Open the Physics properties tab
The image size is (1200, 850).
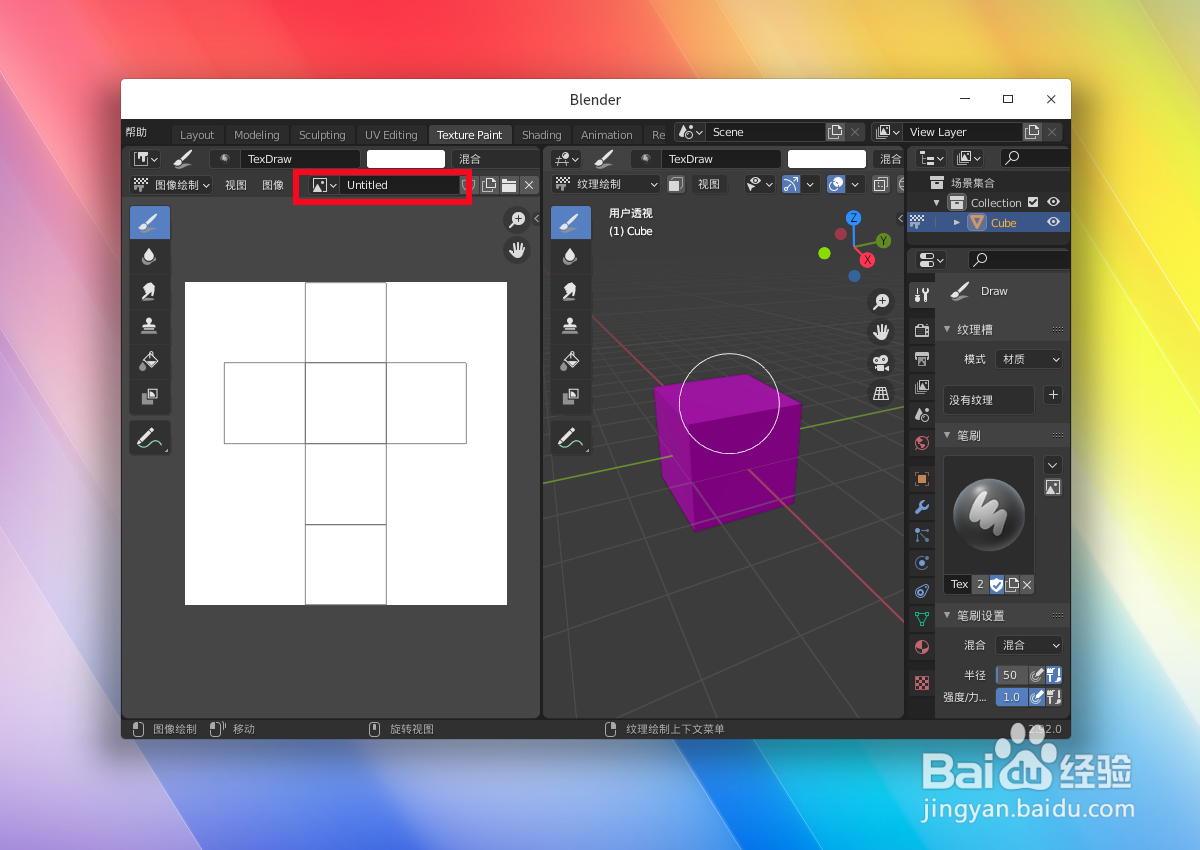[922, 563]
